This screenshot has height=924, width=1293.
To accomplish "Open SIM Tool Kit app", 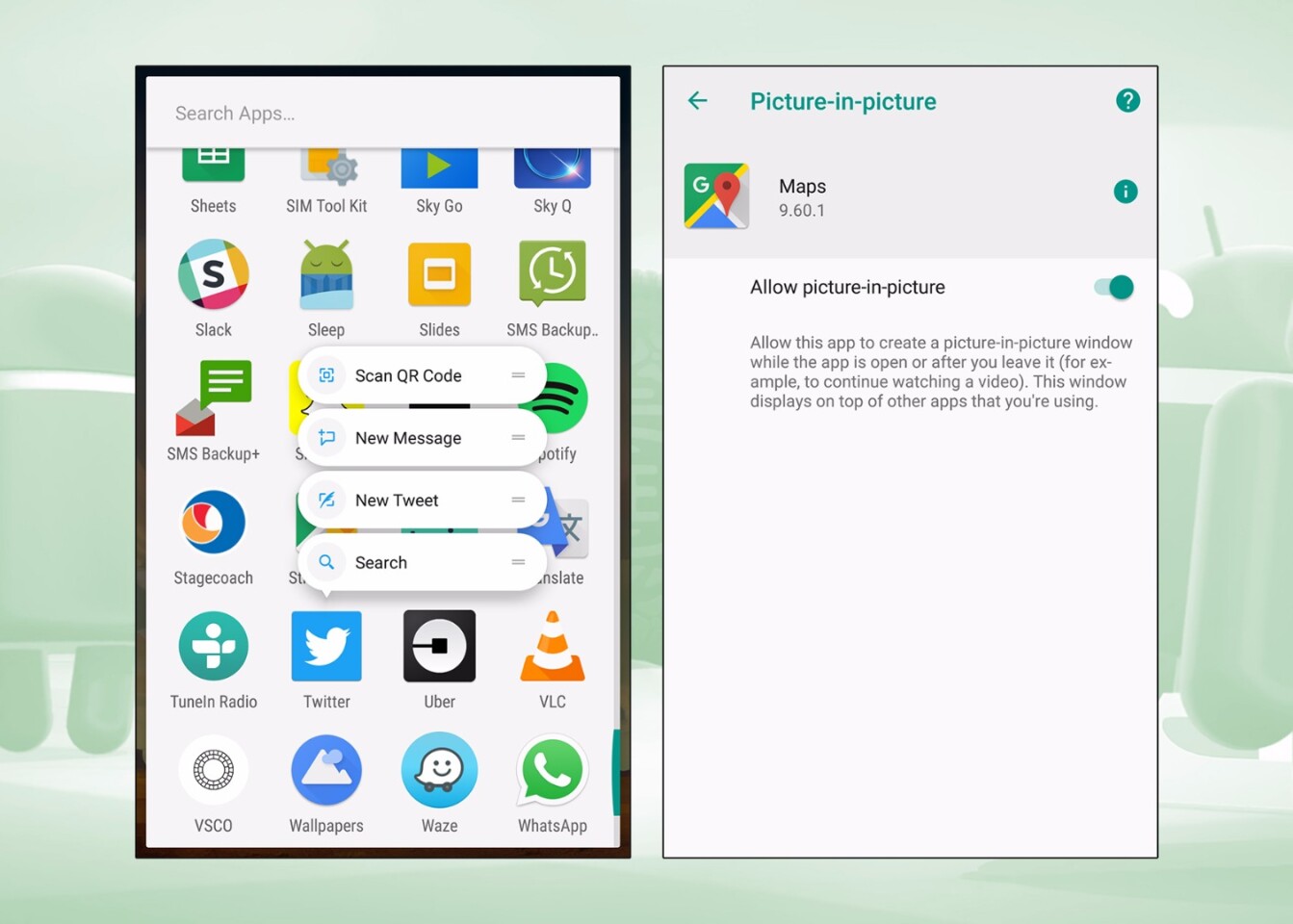I will tap(329, 167).
